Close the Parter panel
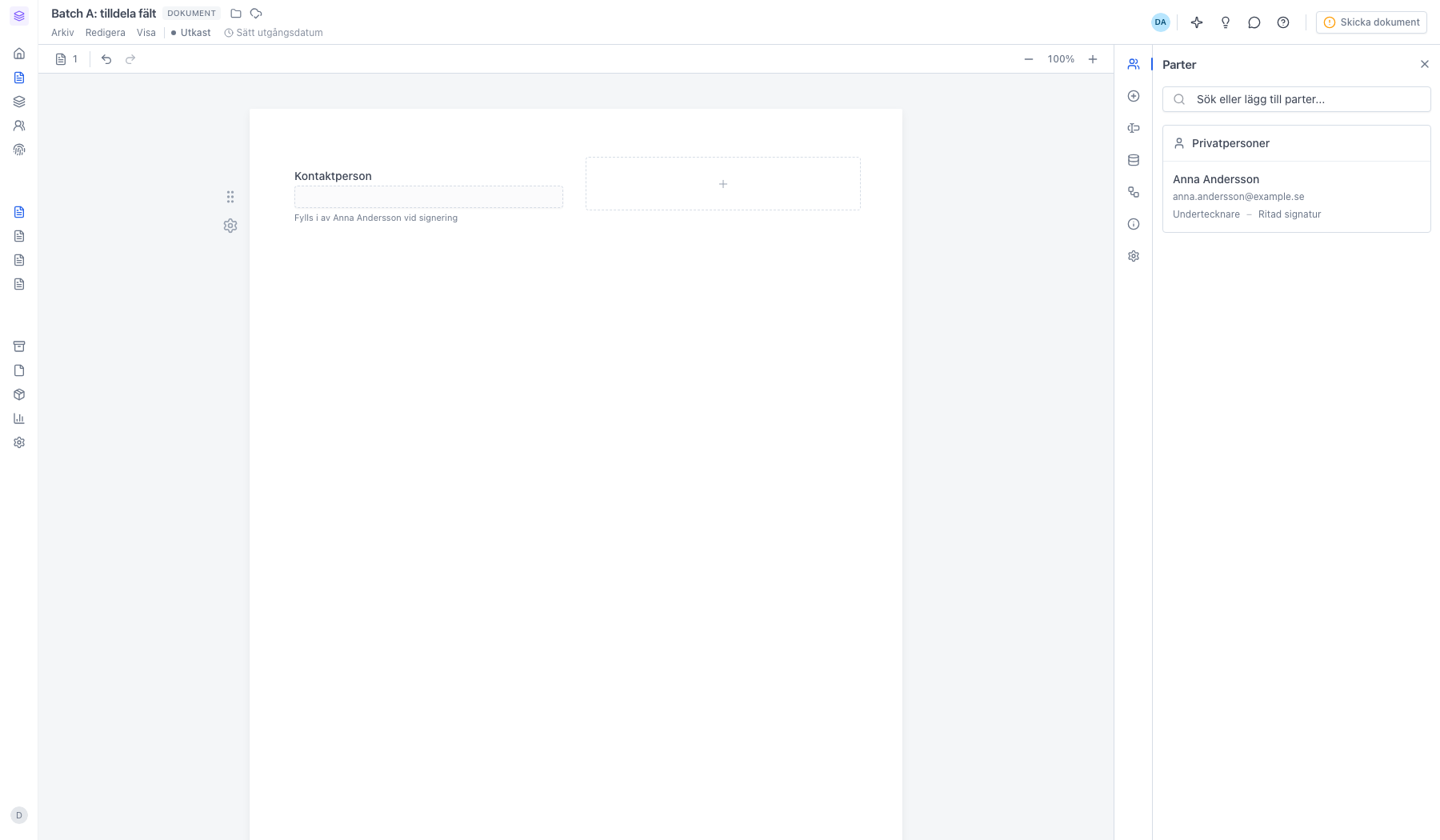 [1425, 64]
